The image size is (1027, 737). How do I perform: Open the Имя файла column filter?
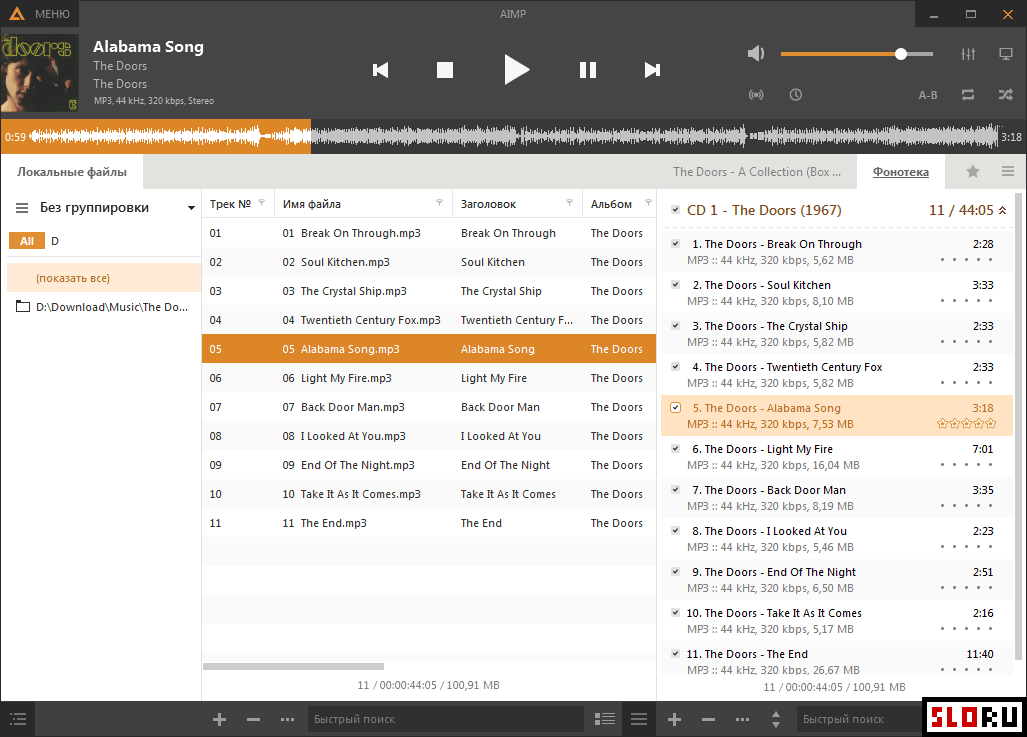click(x=439, y=203)
